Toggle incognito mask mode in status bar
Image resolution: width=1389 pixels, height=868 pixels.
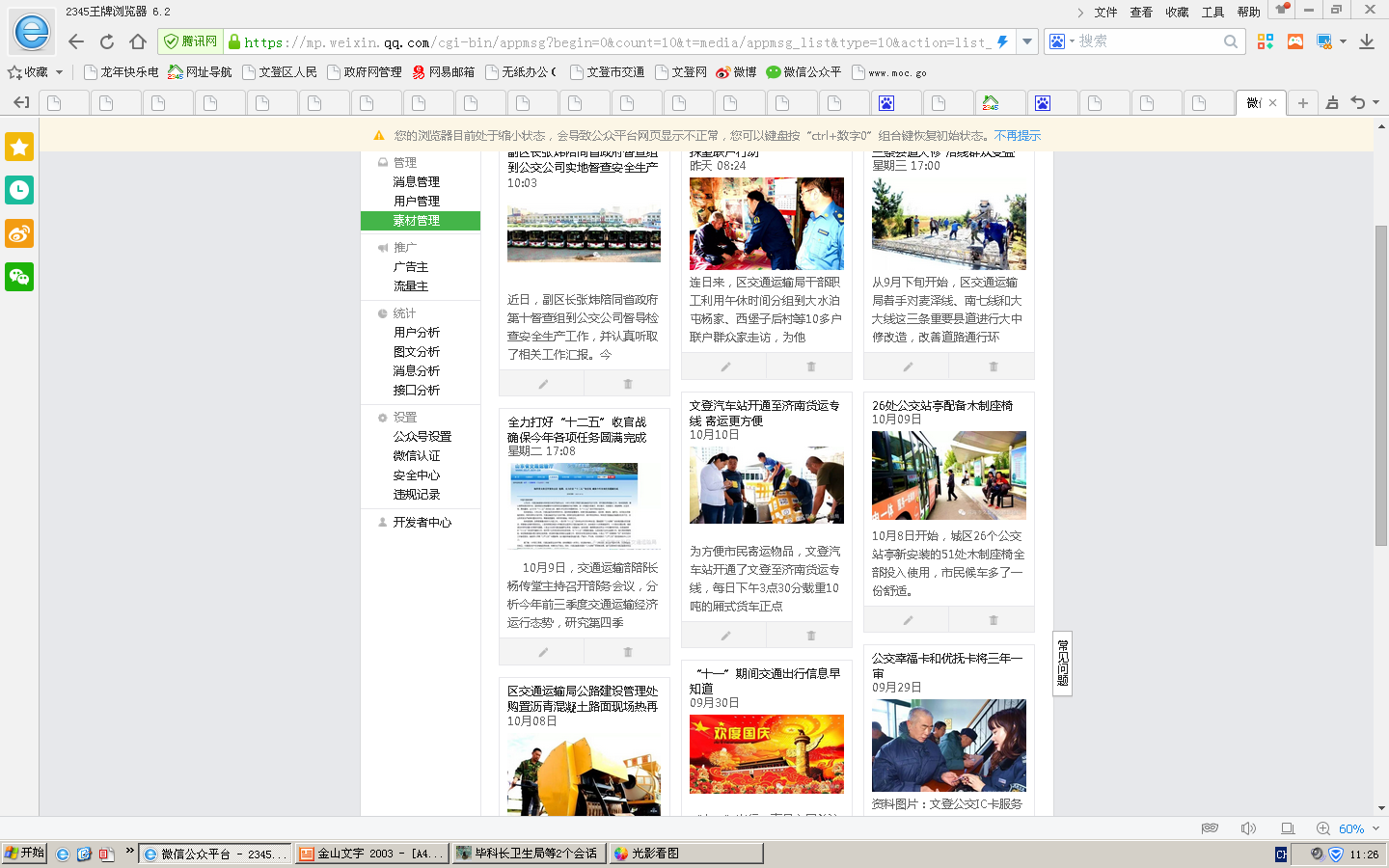1210,828
